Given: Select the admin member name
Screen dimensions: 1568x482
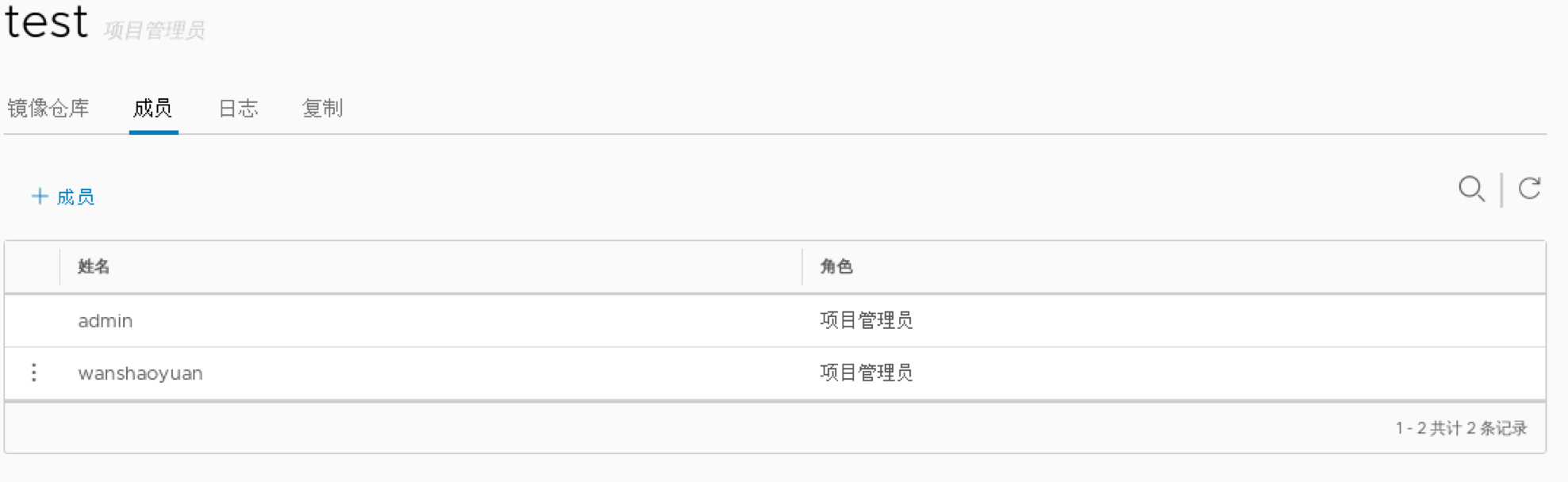Looking at the screenshot, I should (106, 321).
